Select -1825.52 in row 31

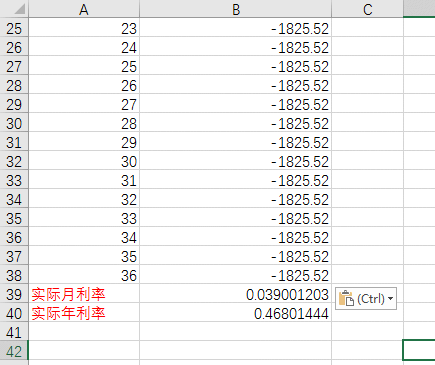[x=236, y=142]
